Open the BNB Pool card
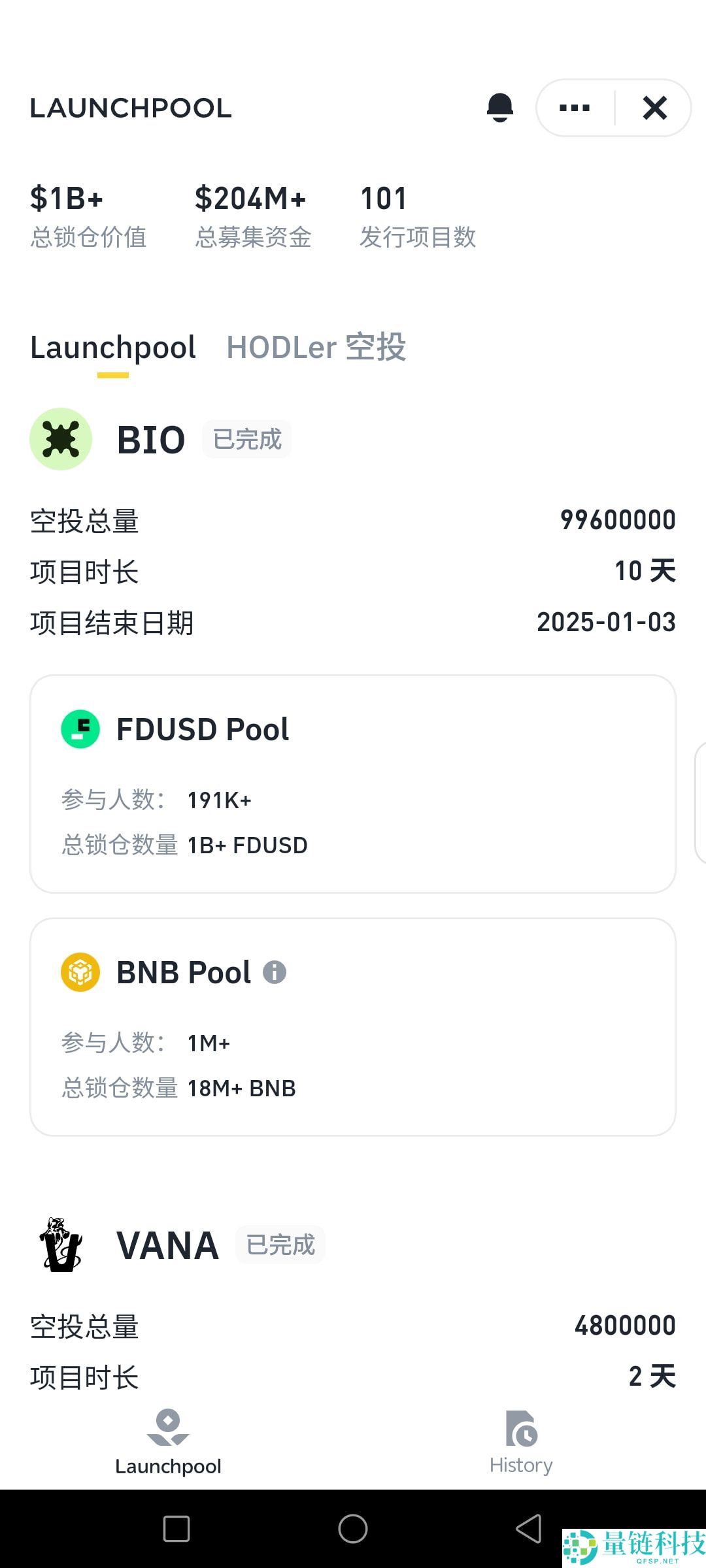This screenshot has width=706, height=1568. 353,1027
